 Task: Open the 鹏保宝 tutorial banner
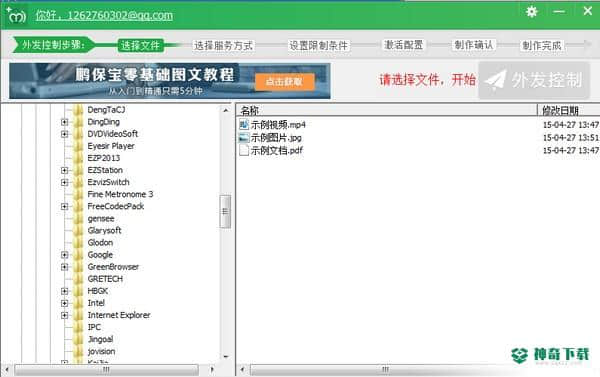tap(170, 81)
